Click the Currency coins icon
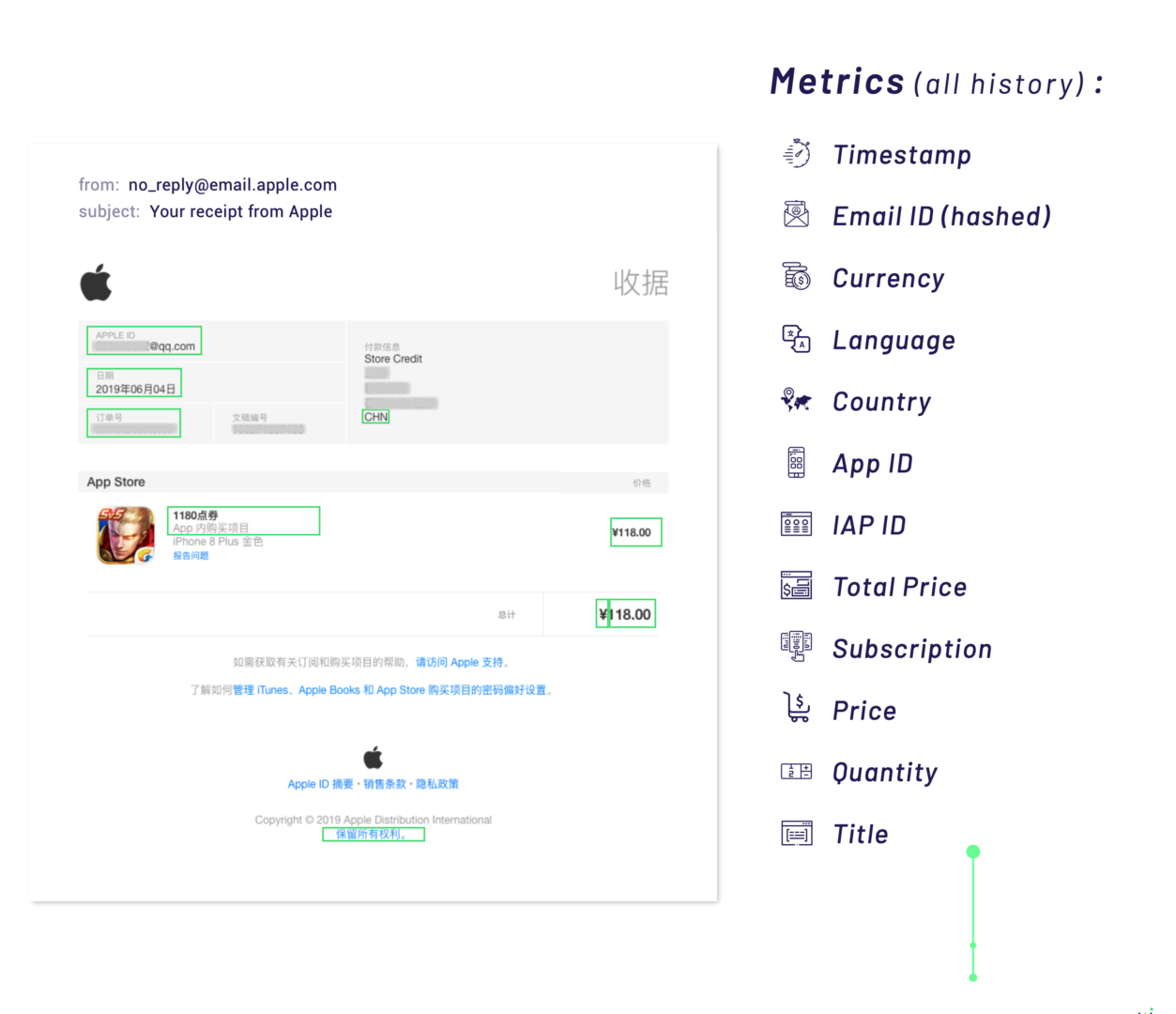The width and height of the screenshot is (1176, 1014). [797, 277]
